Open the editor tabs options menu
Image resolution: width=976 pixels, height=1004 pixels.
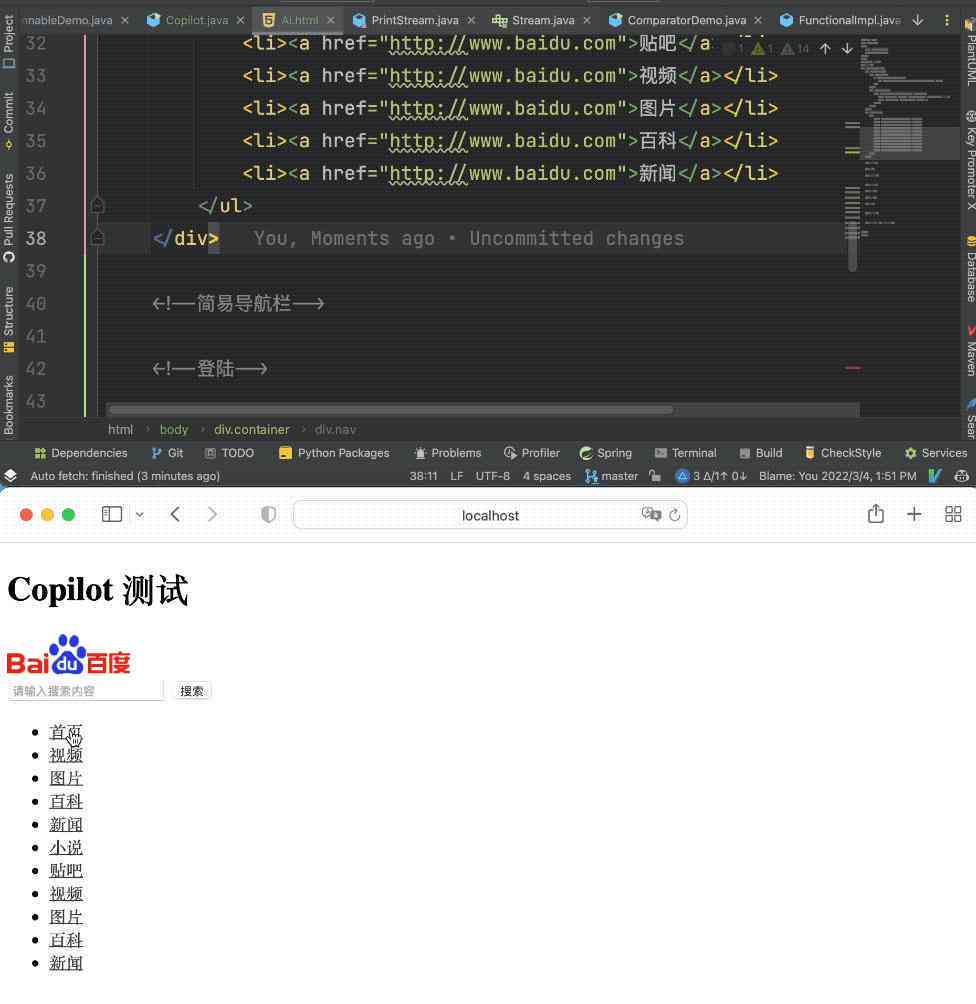click(947, 20)
